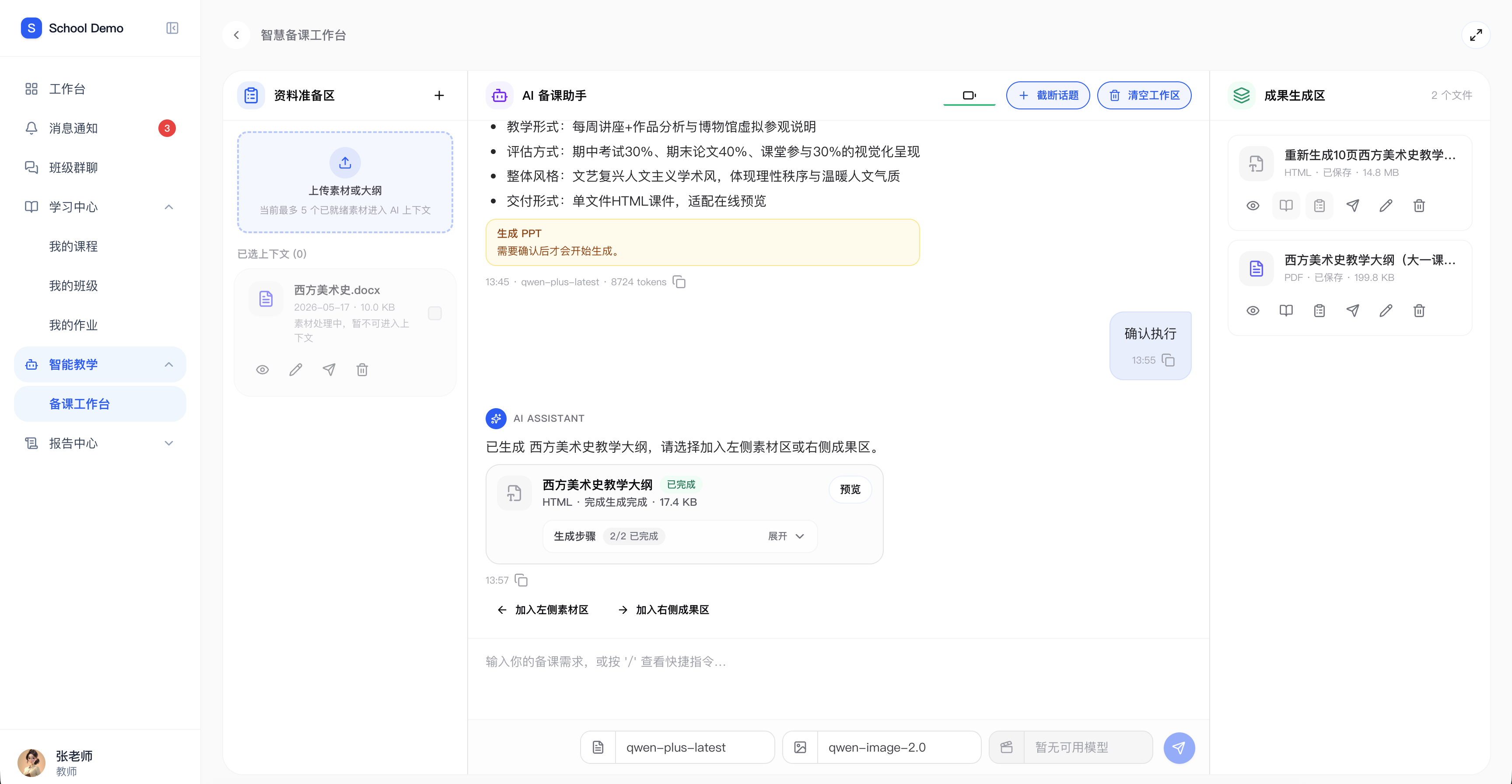Click the red 3 notification badge
The height and width of the screenshot is (784, 1512).
tap(167, 128)
